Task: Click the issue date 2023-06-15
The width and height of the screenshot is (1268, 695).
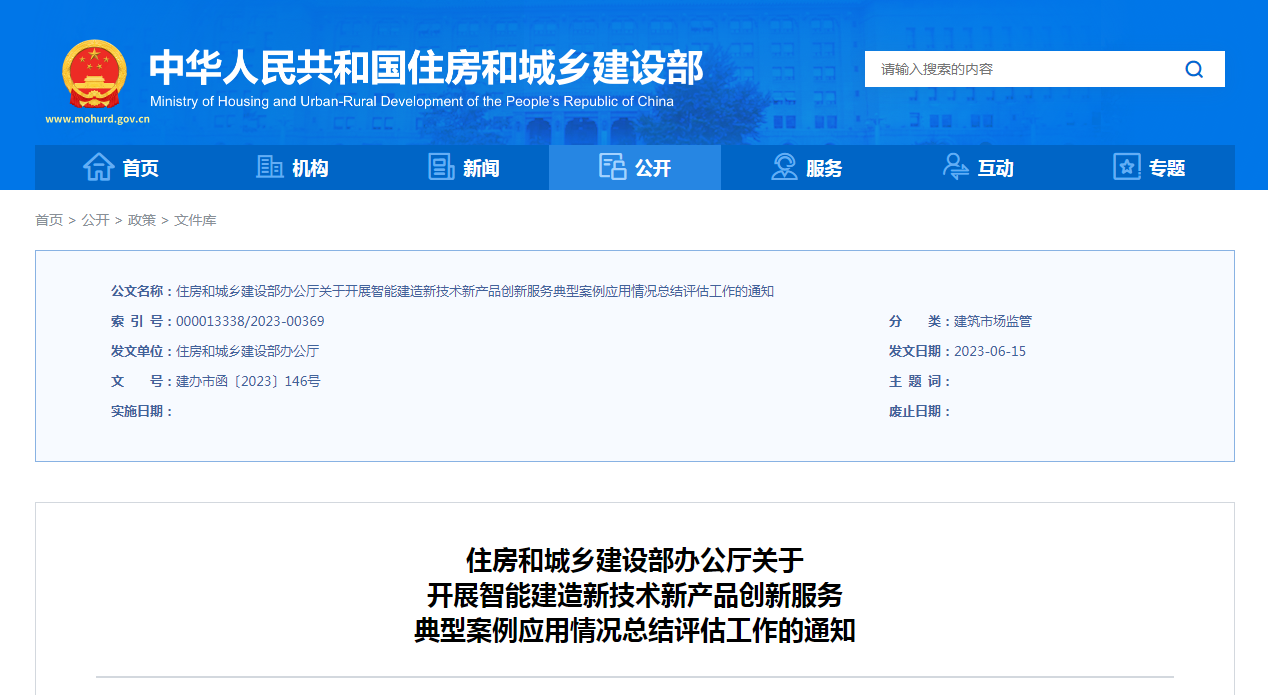Action: pos(990,351)
